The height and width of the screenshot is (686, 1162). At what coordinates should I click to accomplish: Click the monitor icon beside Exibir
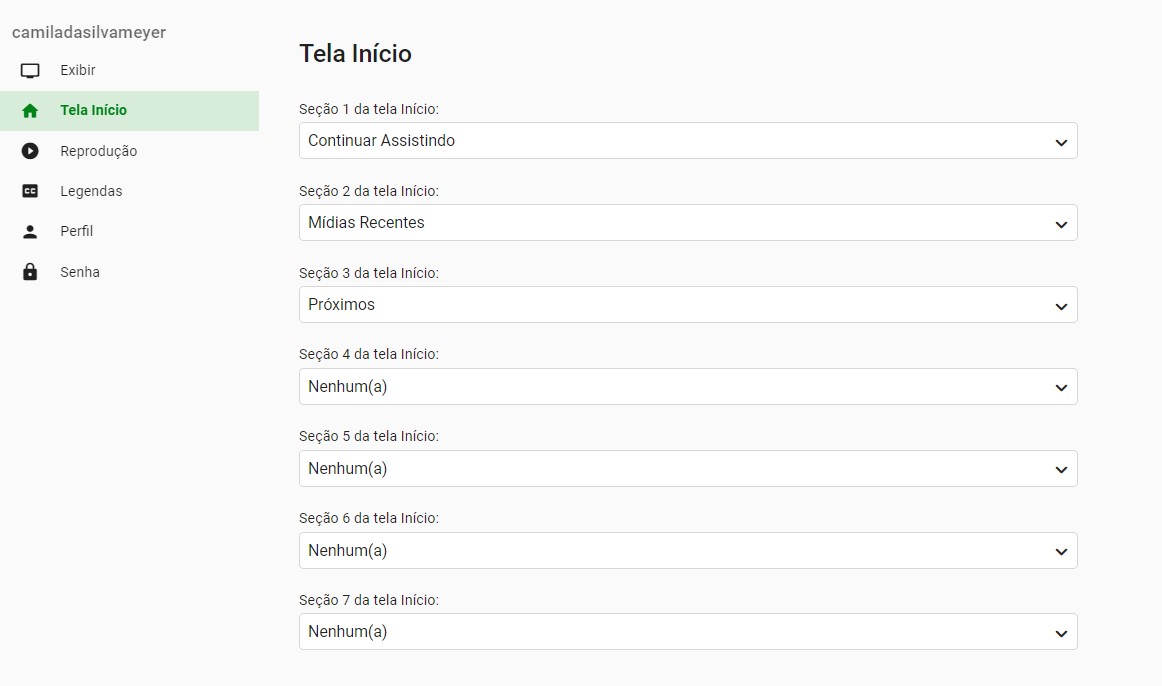tap(30, 71)
